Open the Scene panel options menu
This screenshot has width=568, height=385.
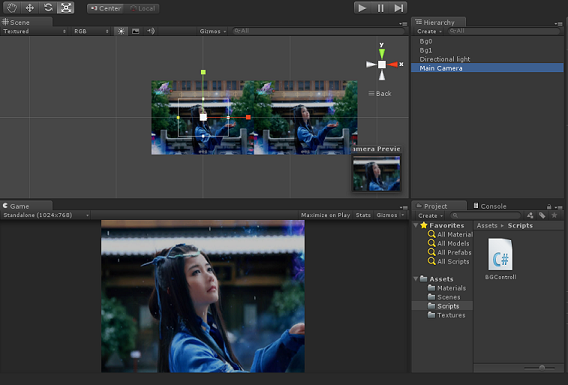click(403, 24)
